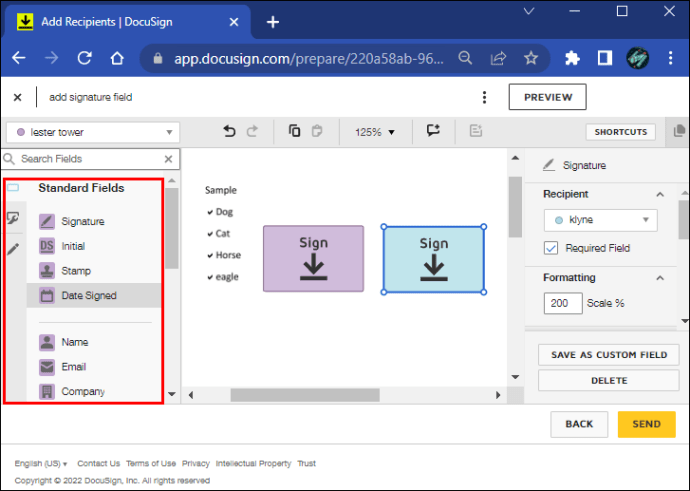Viewport: 690px width, 491px height.
Task: Click the yellow SEND button
Action: [x=646, y=424]
